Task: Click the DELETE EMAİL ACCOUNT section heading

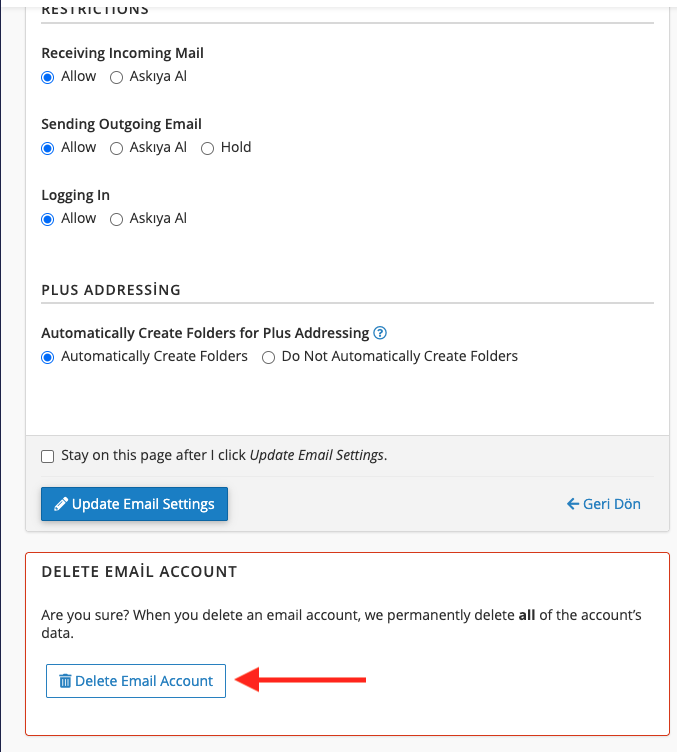Action: [x=139, y=572]
